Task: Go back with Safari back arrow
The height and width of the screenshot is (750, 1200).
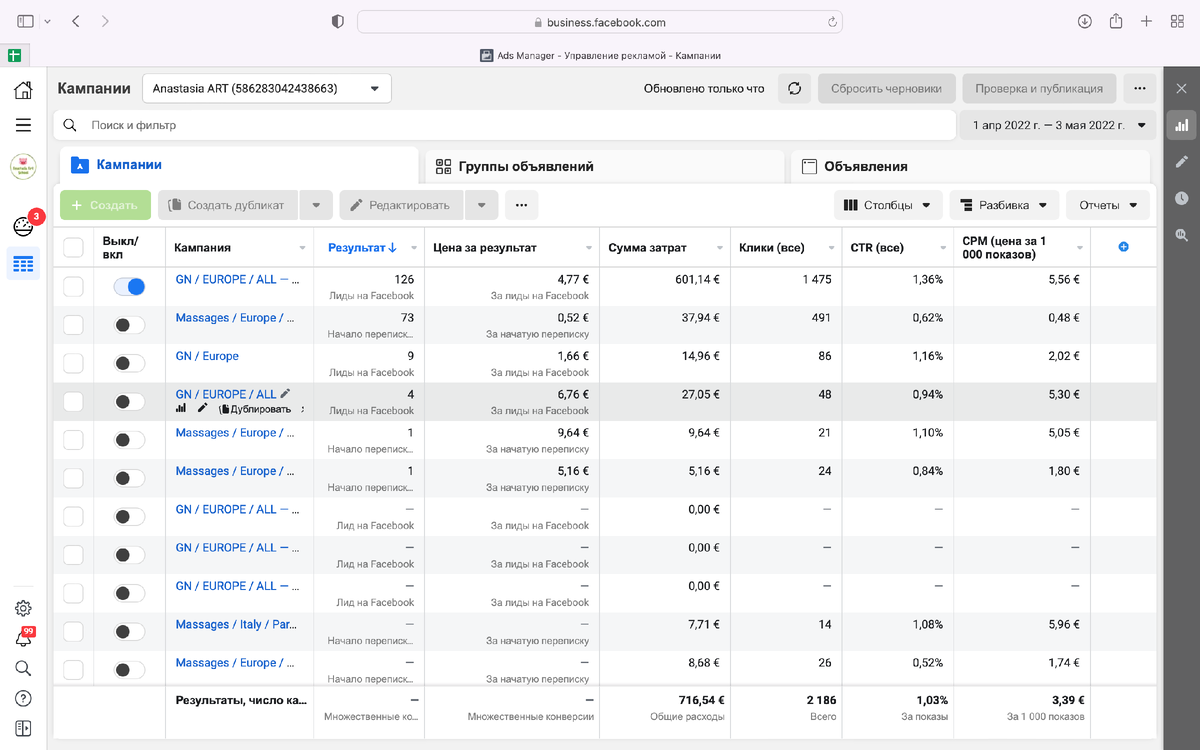Action: (76, 21)
